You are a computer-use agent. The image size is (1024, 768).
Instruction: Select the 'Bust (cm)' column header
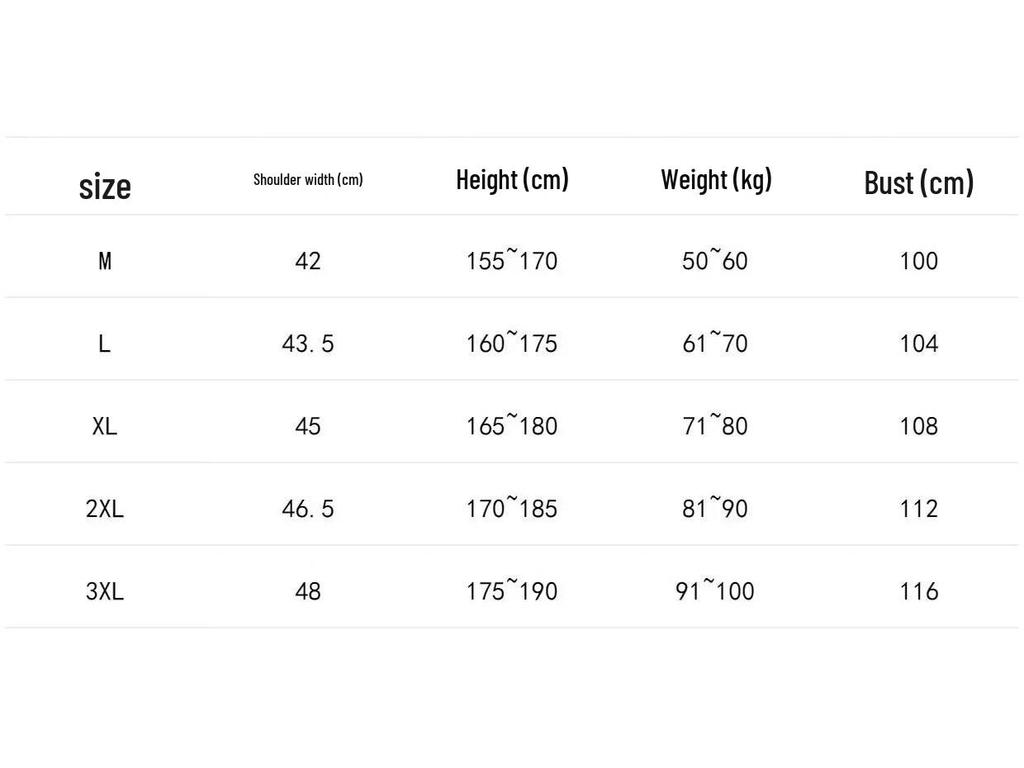pyautogui.click(x=918, y=183)
